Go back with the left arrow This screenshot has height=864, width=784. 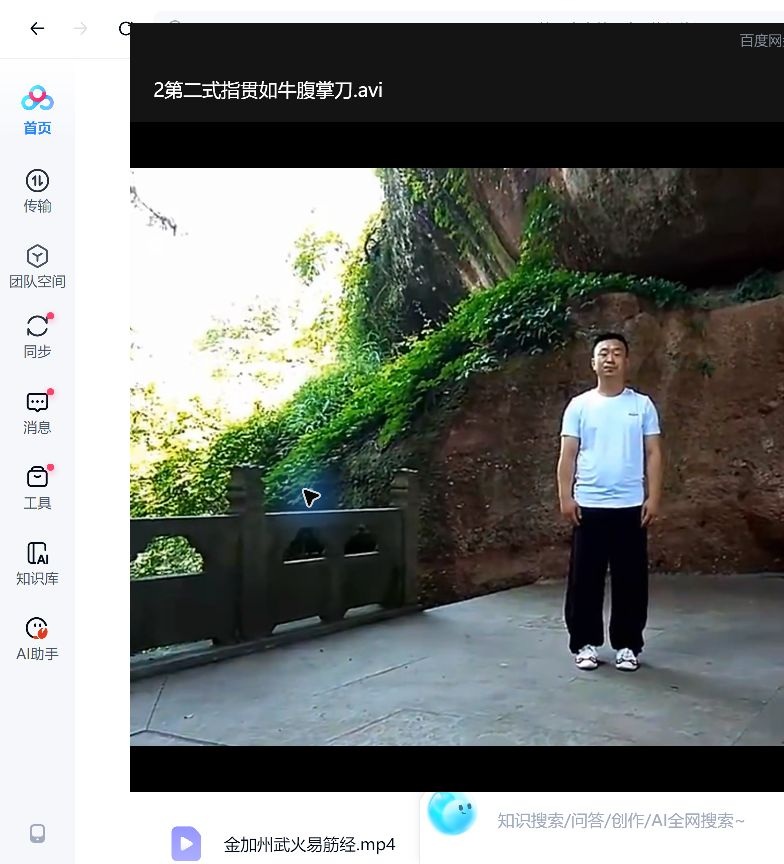(x=37, y=28)
